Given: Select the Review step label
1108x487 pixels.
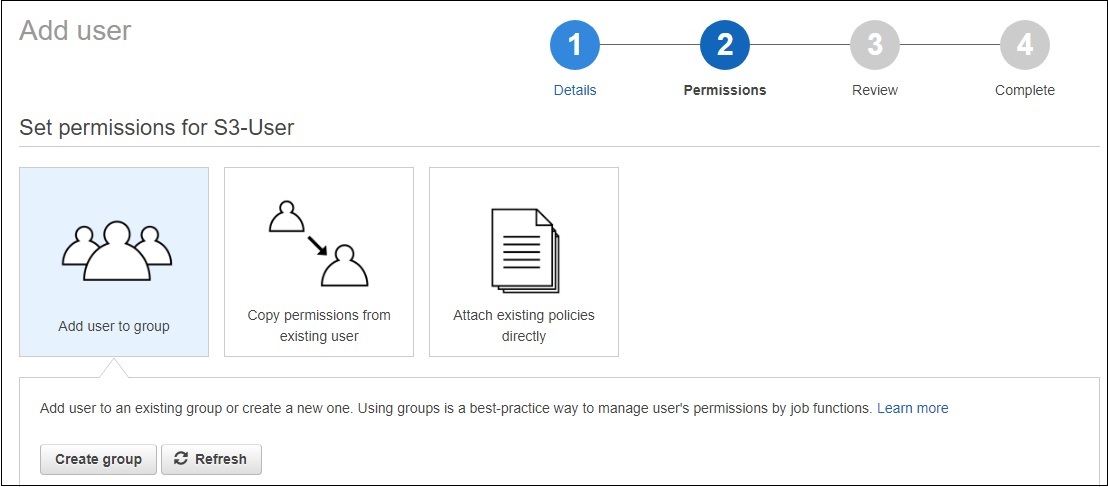Looking at the screenshot, I should (x=875, y=90).
